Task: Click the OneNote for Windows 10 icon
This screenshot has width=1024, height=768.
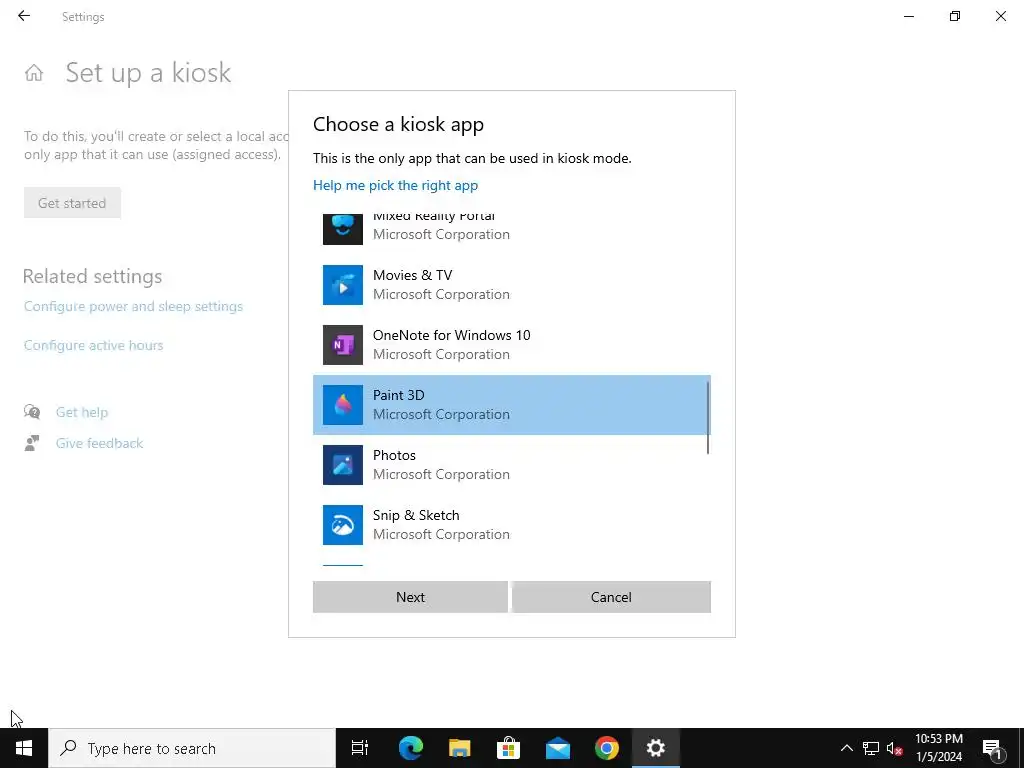Action: (343, 345)
